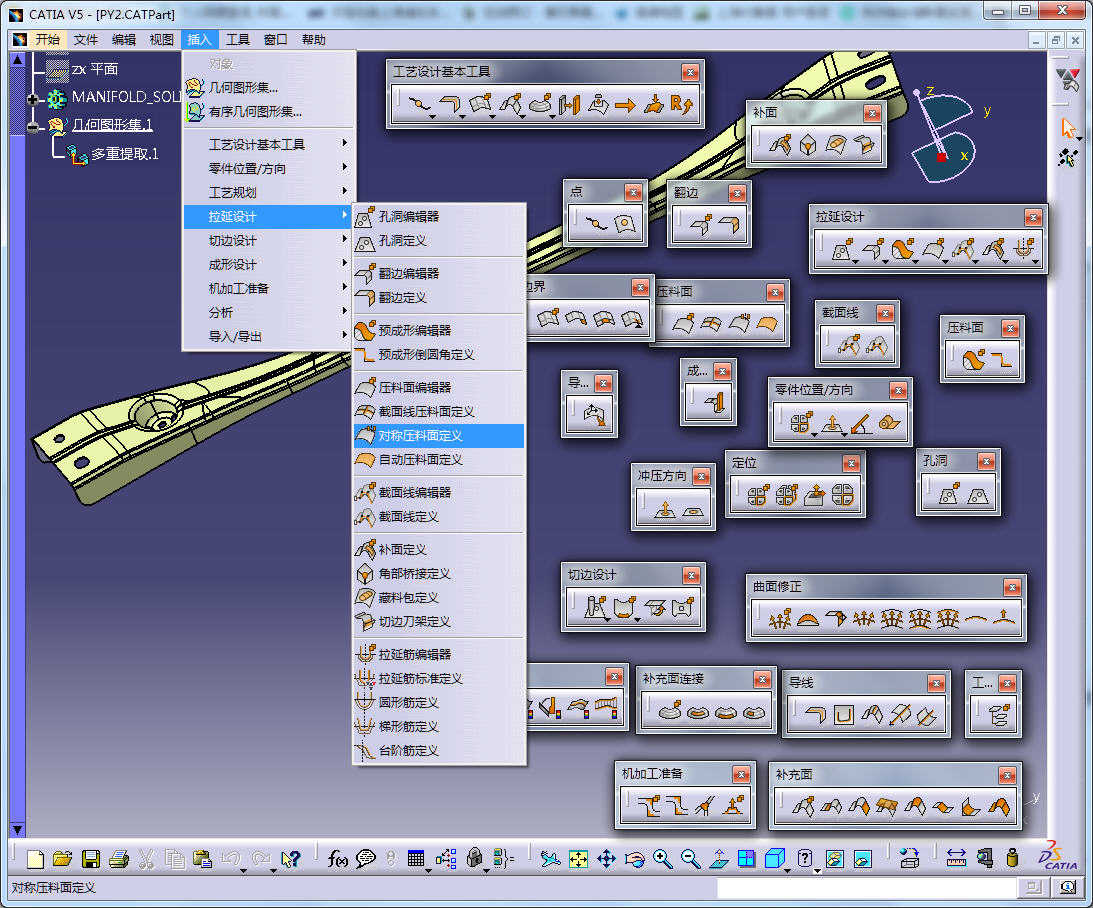This screenshot has width=1093, height=908.
Task: Select 台阶筋定义 menu entry
Action: [438, 751]
